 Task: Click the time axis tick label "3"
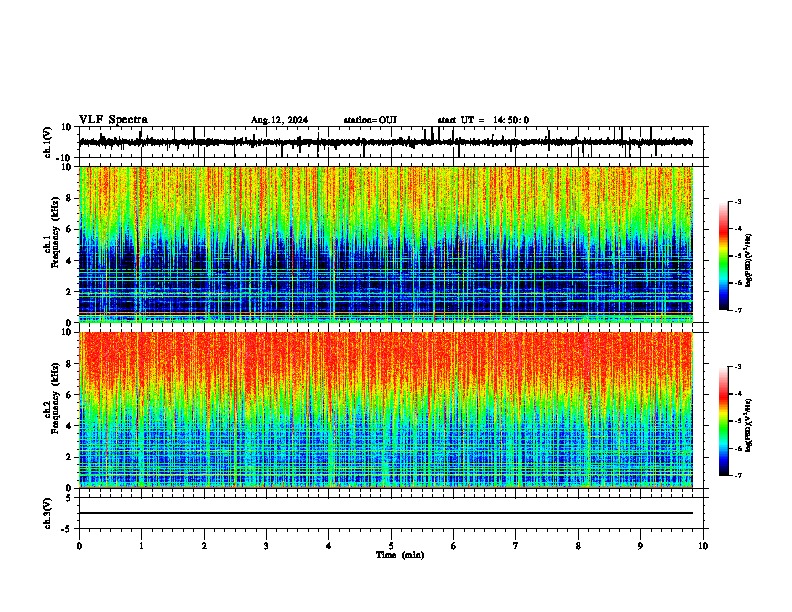[x=266, y=546]
